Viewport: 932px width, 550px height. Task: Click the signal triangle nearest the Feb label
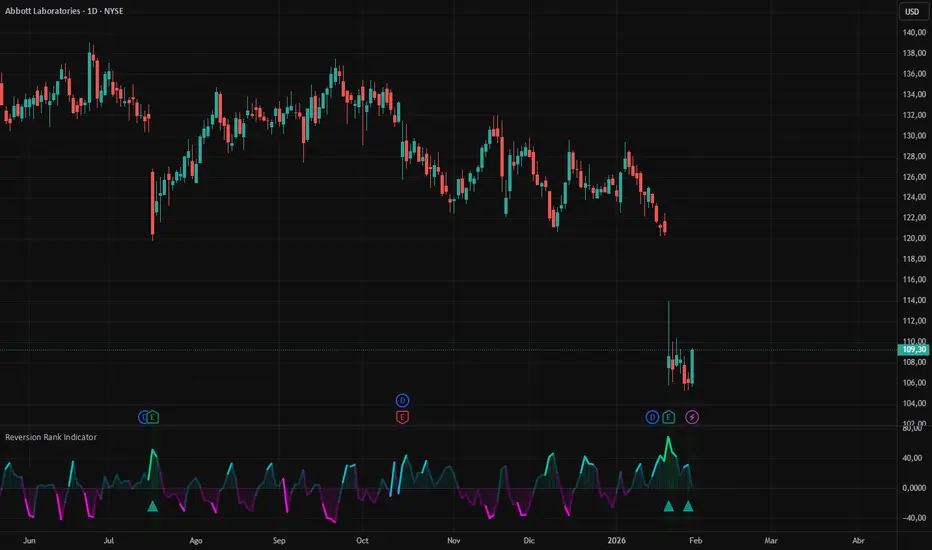[688, 507]
